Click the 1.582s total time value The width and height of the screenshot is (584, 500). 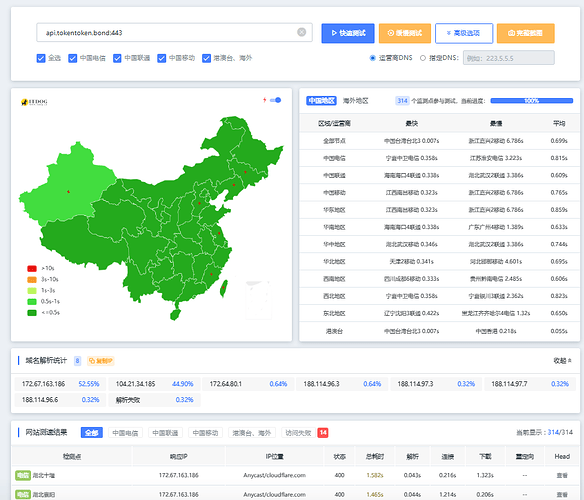click(x=375, y=475)
